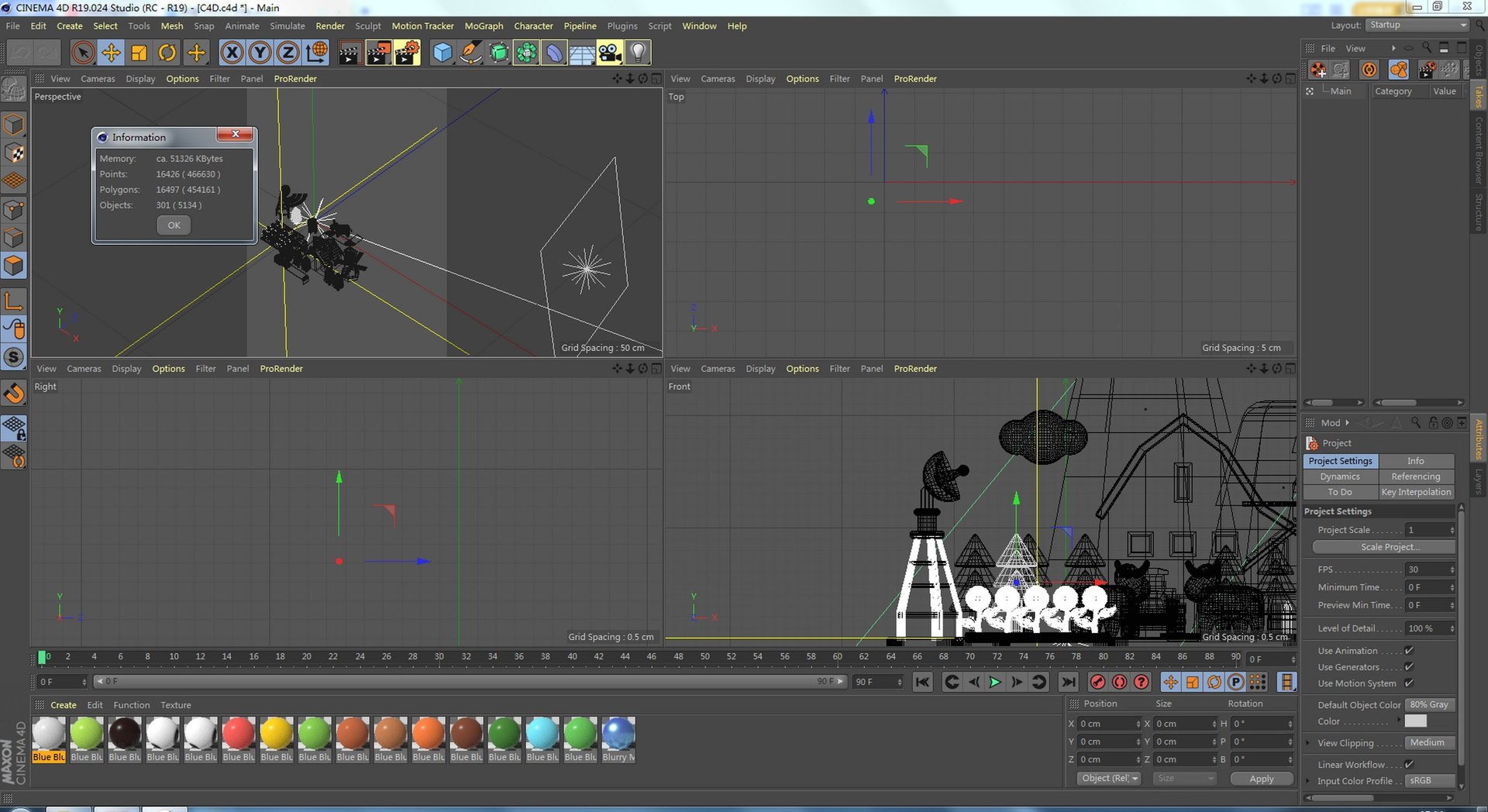Toggle Autokeying record button
1488x812 pixels.
point(1119,682)
